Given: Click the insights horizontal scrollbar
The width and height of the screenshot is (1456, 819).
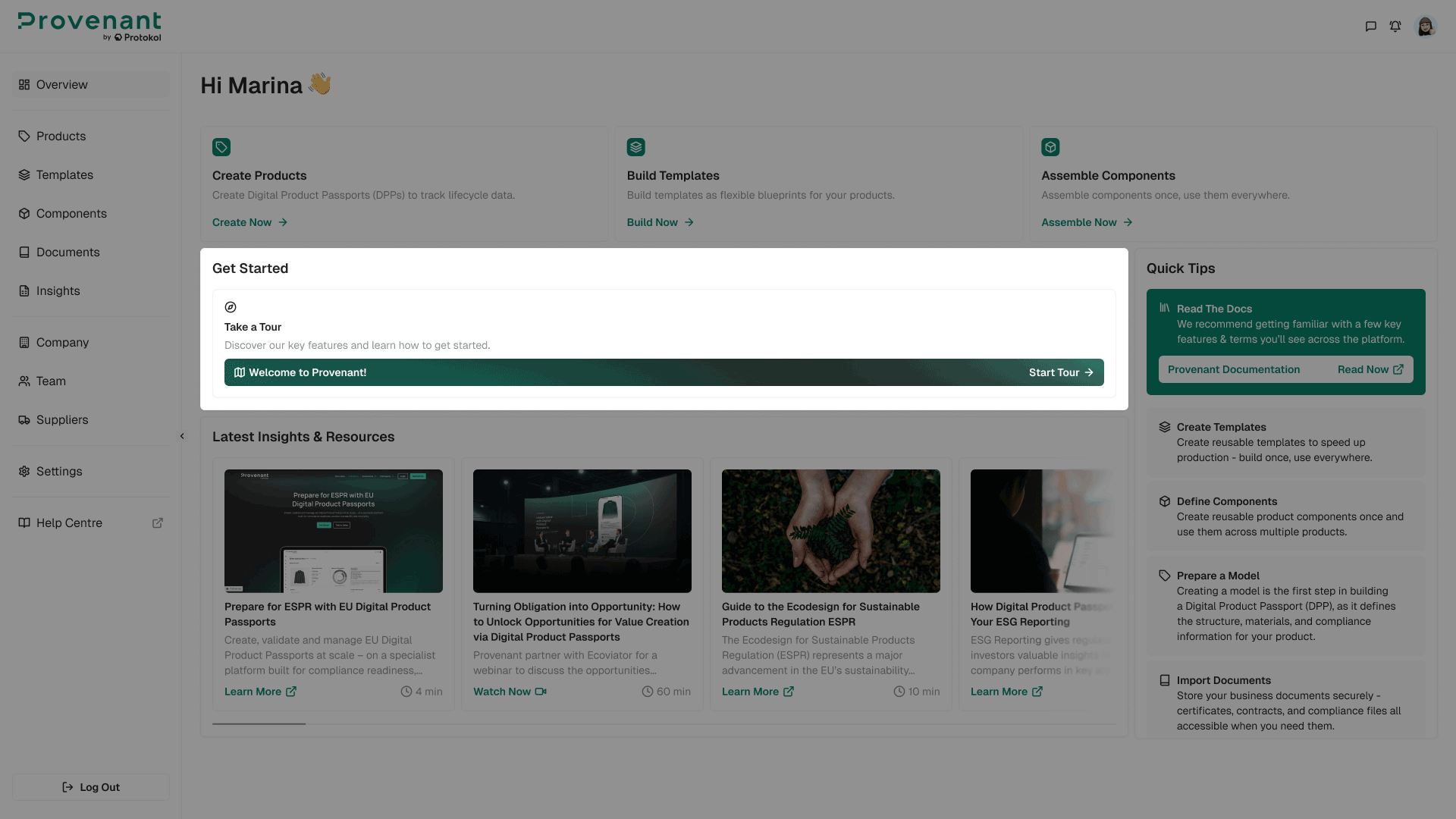Looking at the screenshot, I should click(x=259, y=723).
